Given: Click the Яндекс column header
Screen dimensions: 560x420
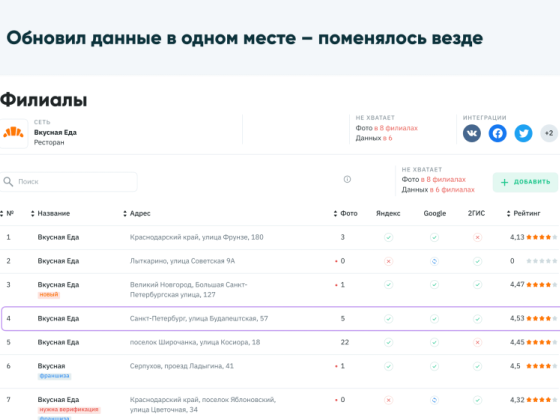Looking at the screenshot, I should point(388,214).
